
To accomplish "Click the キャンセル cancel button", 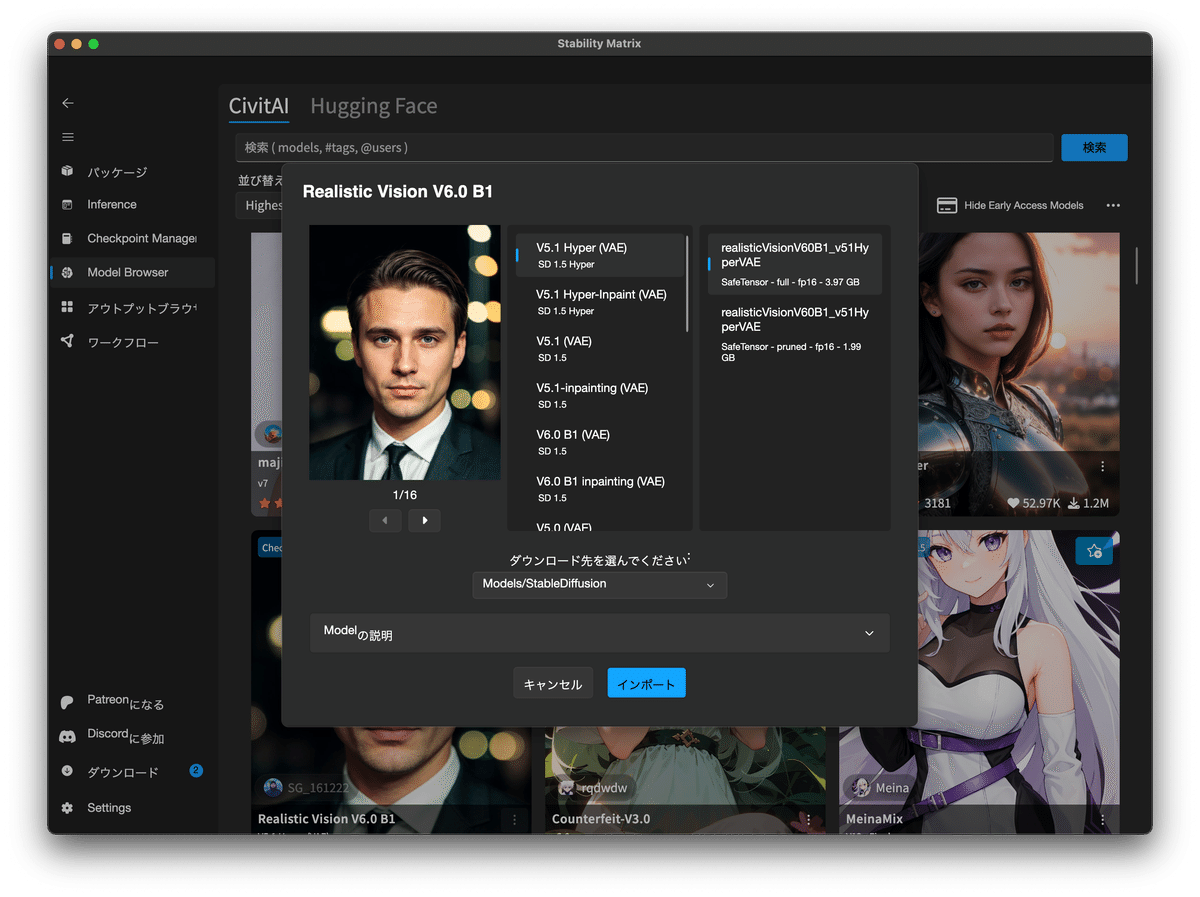I will (x=553, y=684).
